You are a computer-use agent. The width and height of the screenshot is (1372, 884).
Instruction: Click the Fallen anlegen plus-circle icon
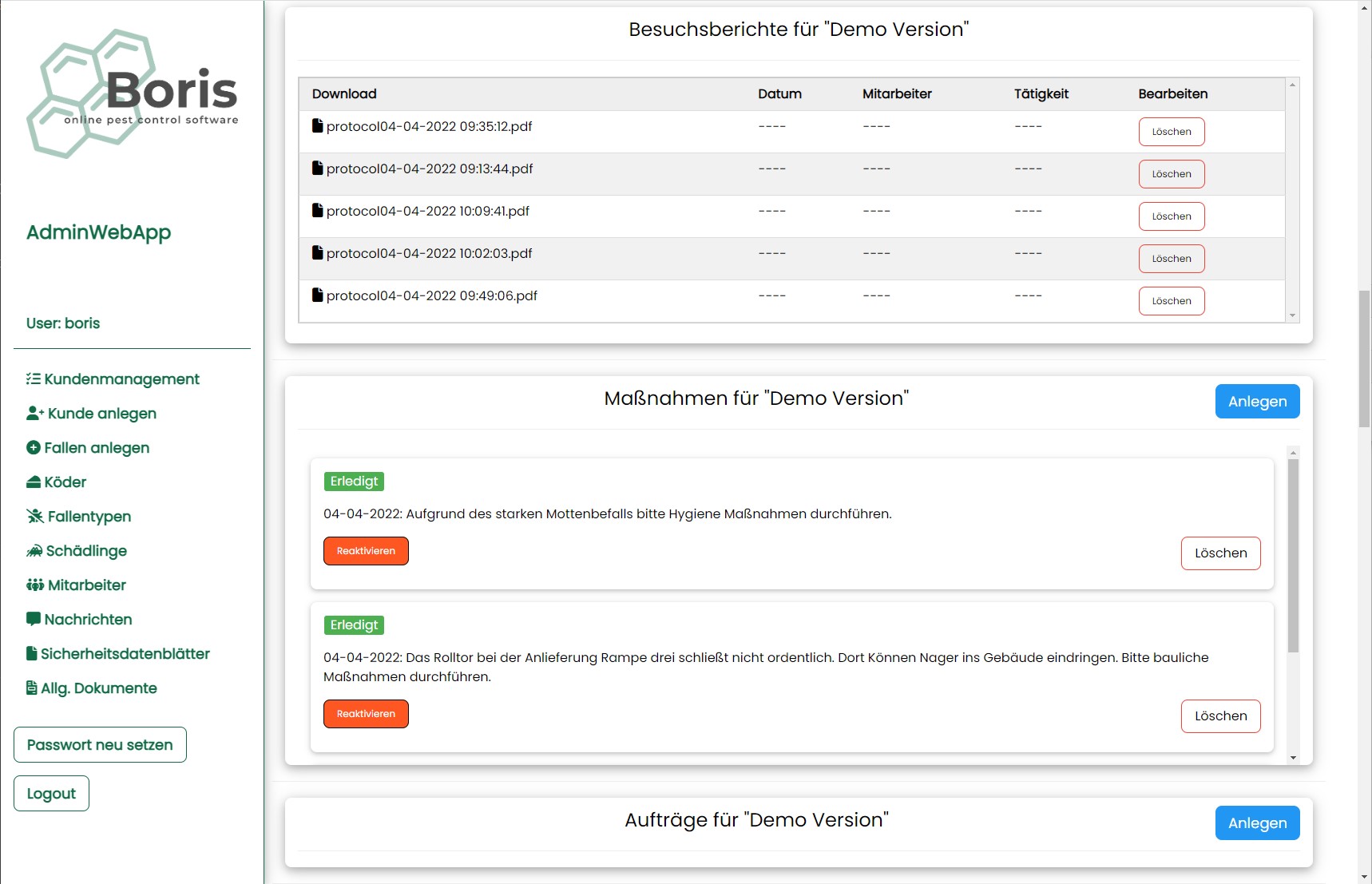[34, 448]
